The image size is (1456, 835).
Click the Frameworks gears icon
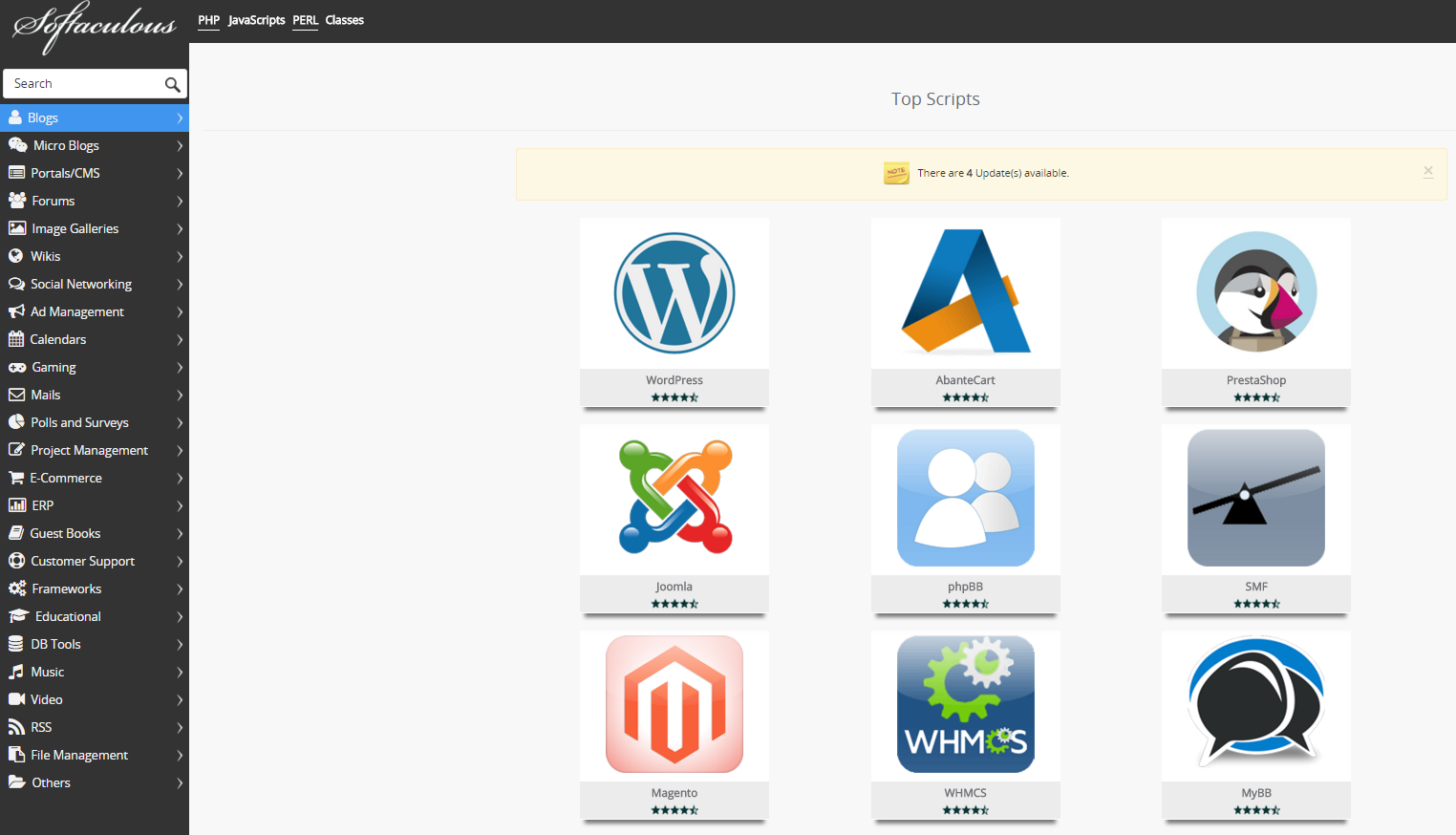[17, 589]
